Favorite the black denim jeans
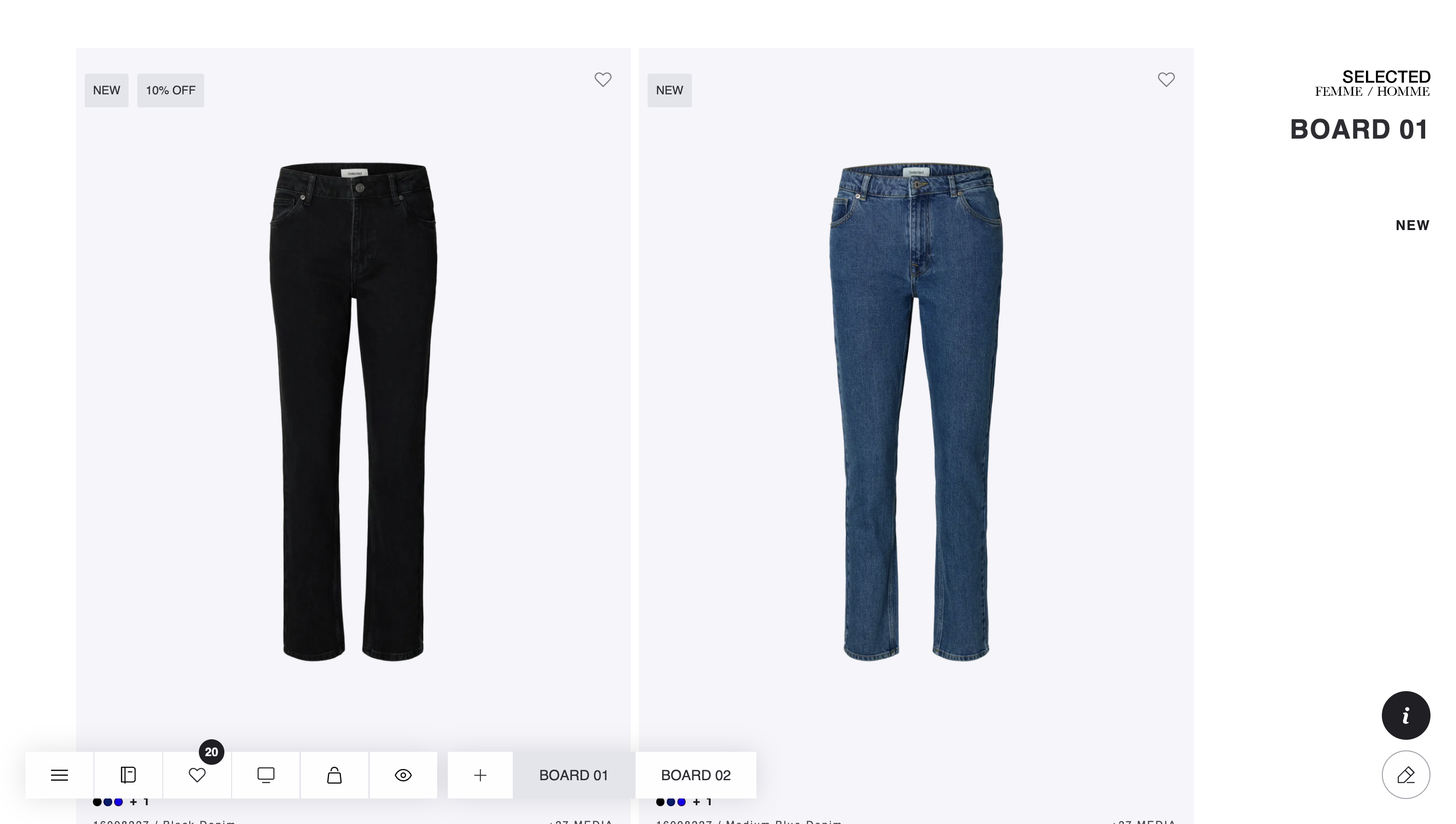Screen dimensions: 1456x824 tap(603, 80)
